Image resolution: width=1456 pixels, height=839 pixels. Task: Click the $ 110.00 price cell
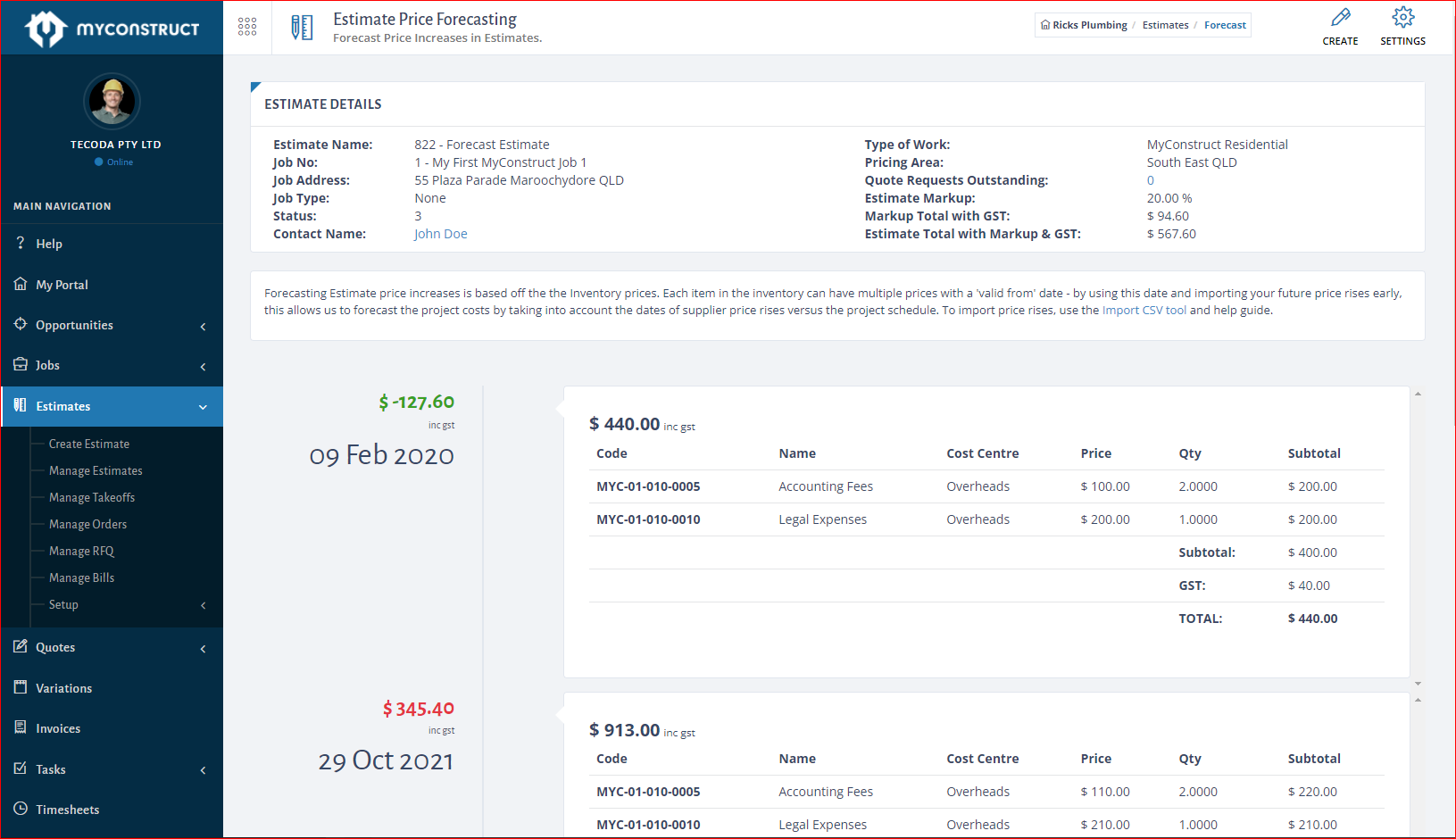click(x=1105, y=792)
